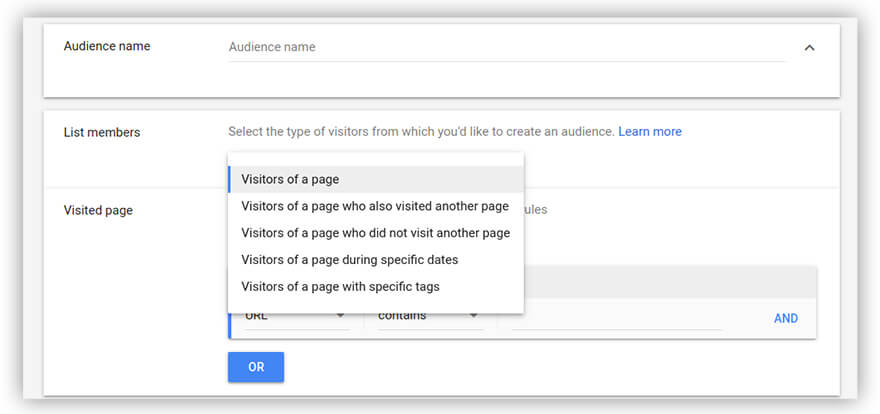The image size is (880, 414).
Task: Click the Audience name text field
Action: pos(506,47)
